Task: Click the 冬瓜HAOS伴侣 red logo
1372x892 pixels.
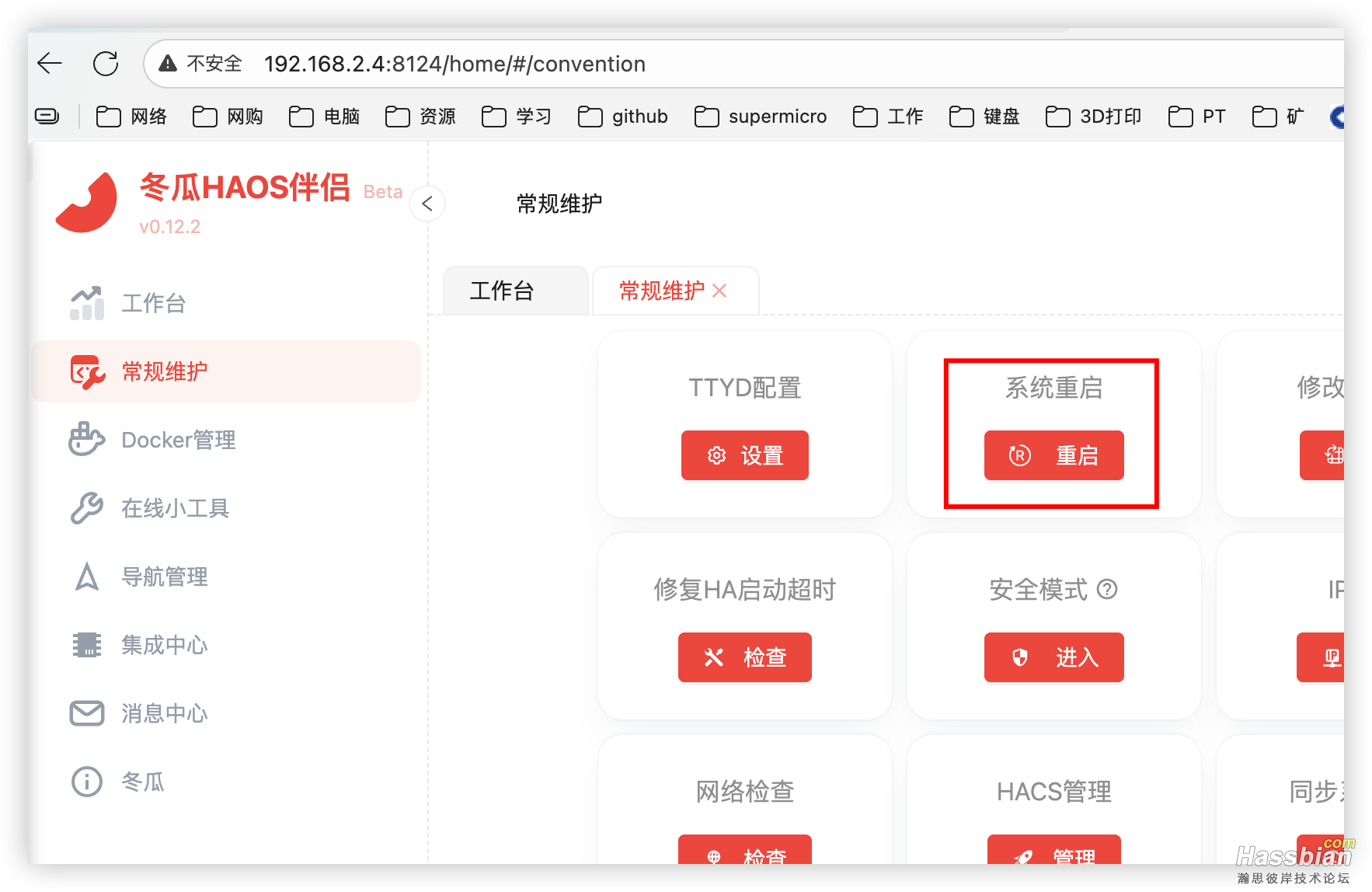Action: pos(86,202)
